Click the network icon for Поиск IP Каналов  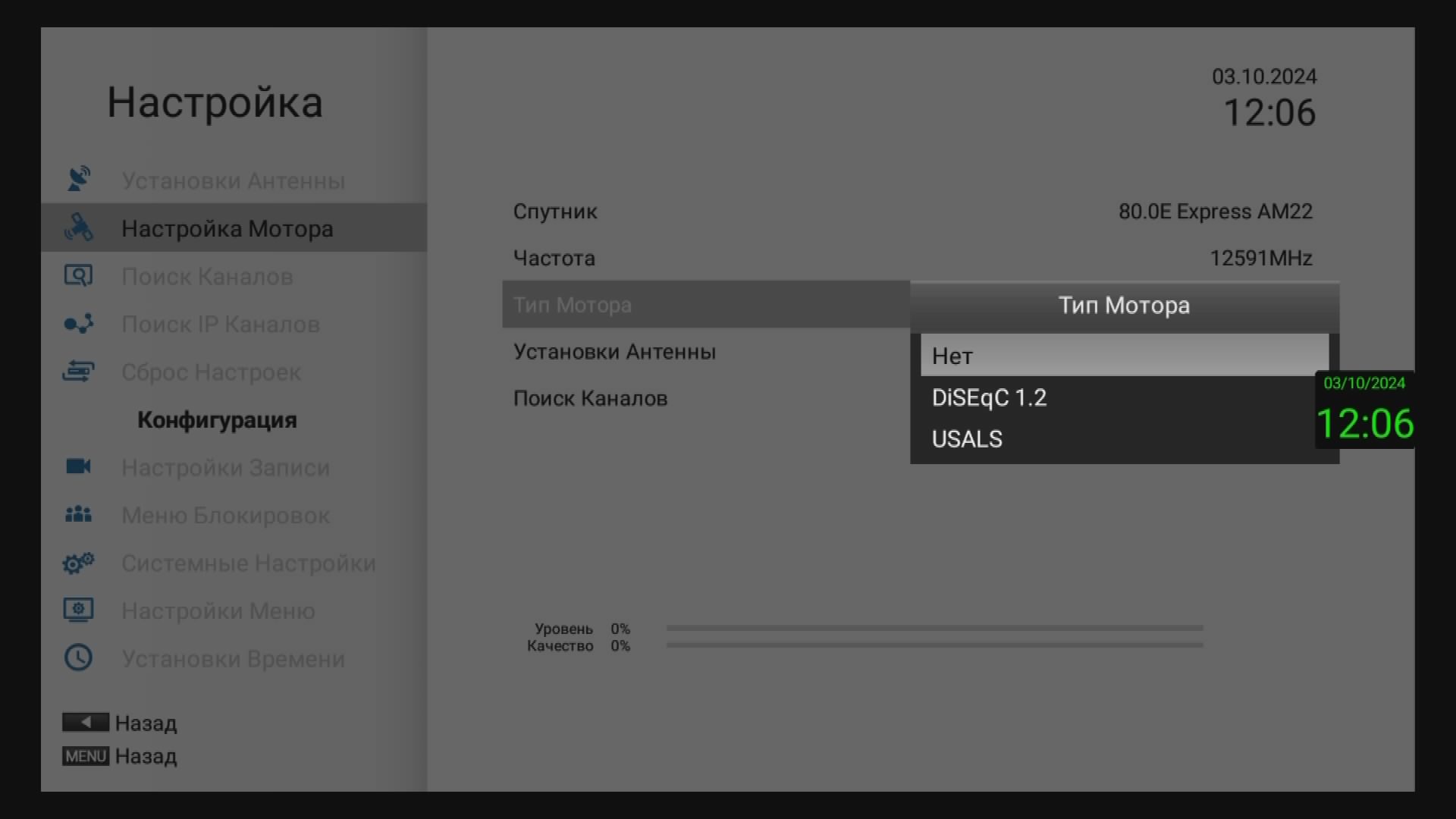79,324
